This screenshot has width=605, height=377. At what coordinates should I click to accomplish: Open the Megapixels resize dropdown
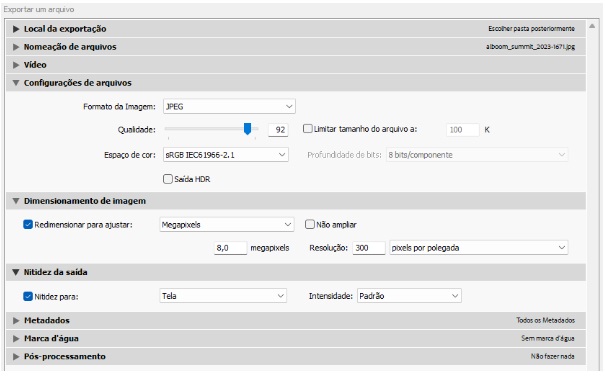[x=227, y=225]
